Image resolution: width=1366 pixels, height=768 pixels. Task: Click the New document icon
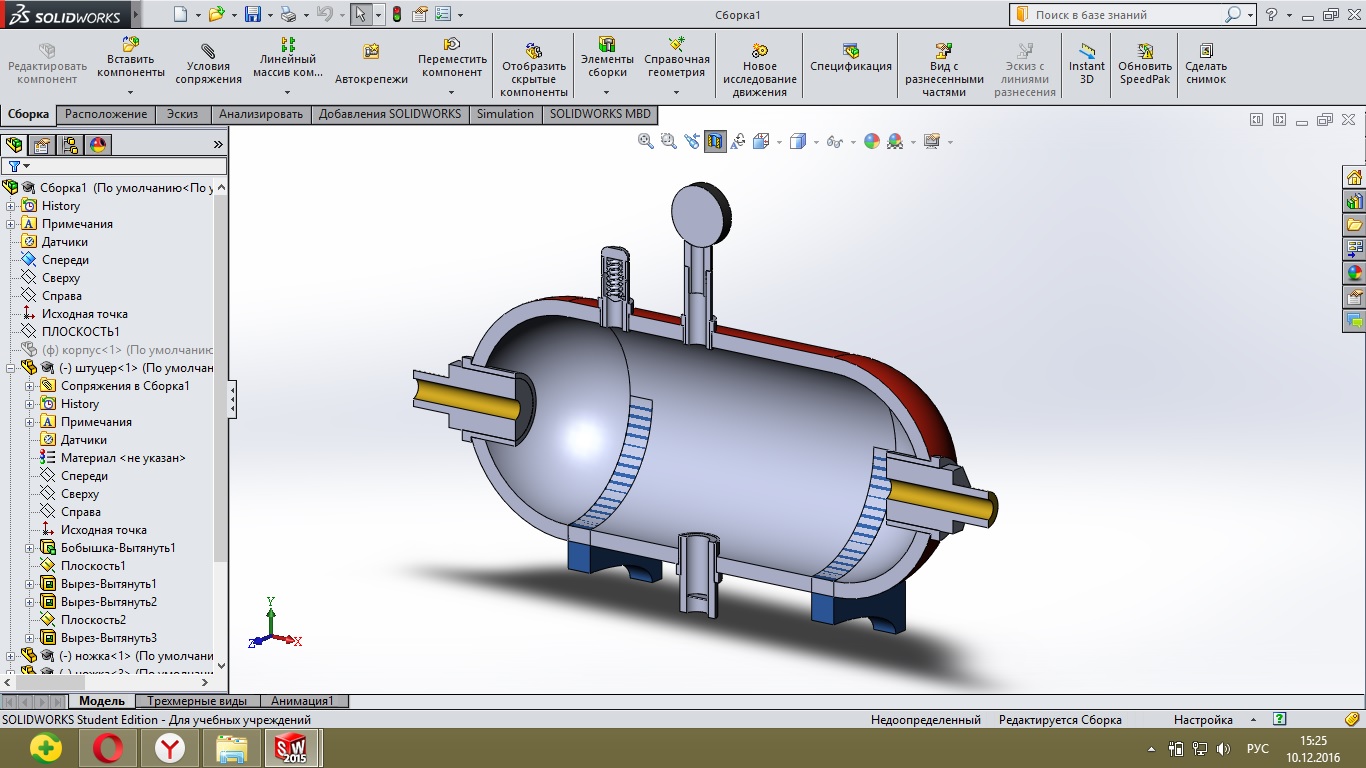click(179, 15)
